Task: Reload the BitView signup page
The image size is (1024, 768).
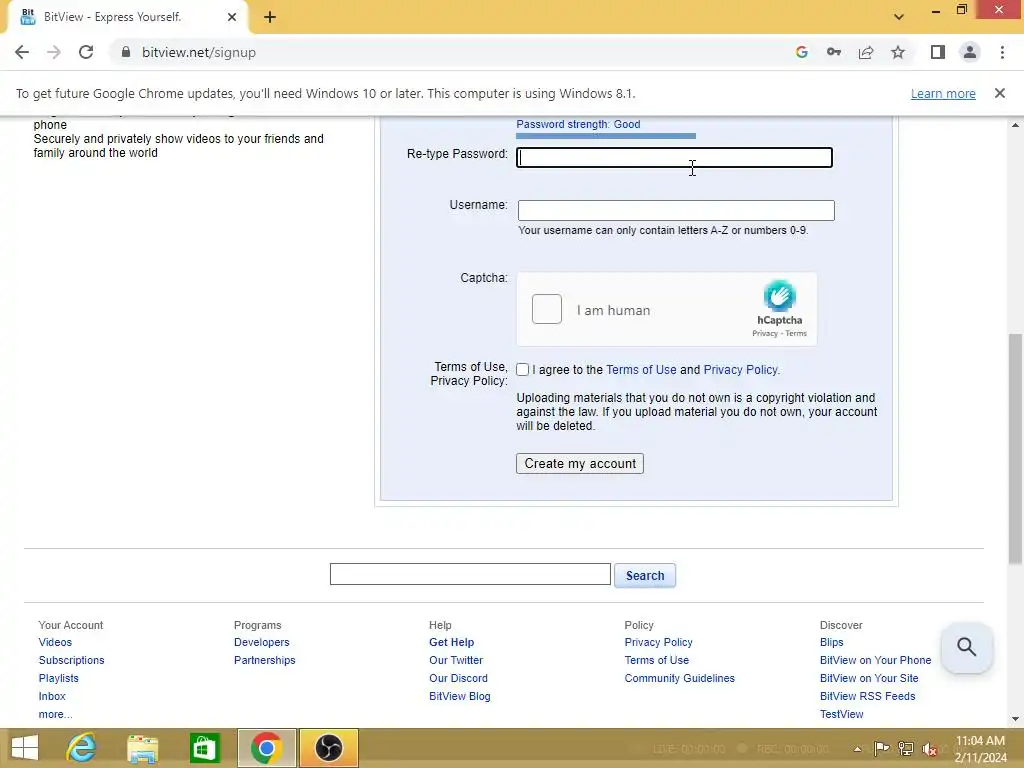Action: point(86,52)
